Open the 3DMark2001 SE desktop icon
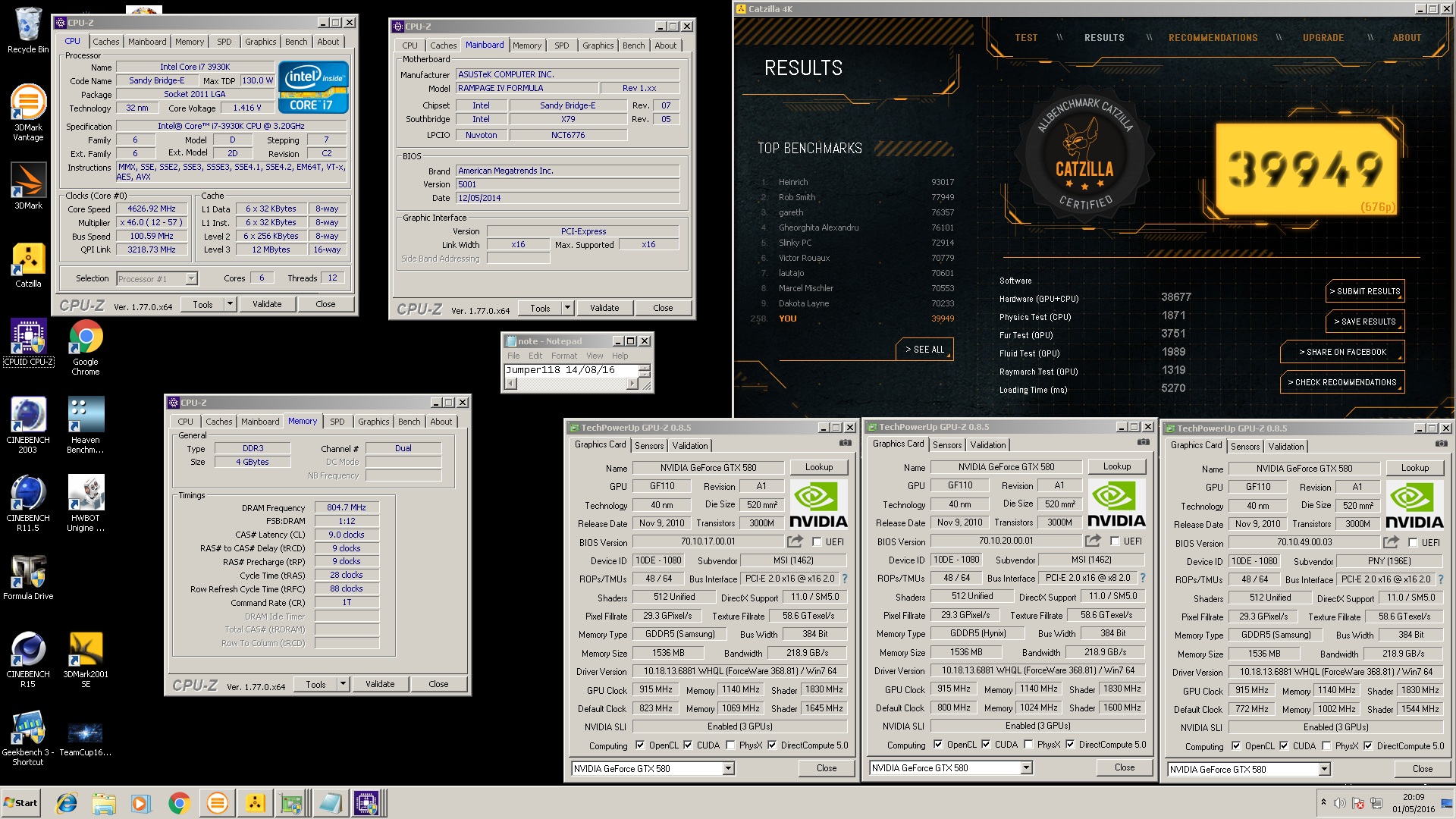The image size is (1456, 819). click(x=86, y=660)
